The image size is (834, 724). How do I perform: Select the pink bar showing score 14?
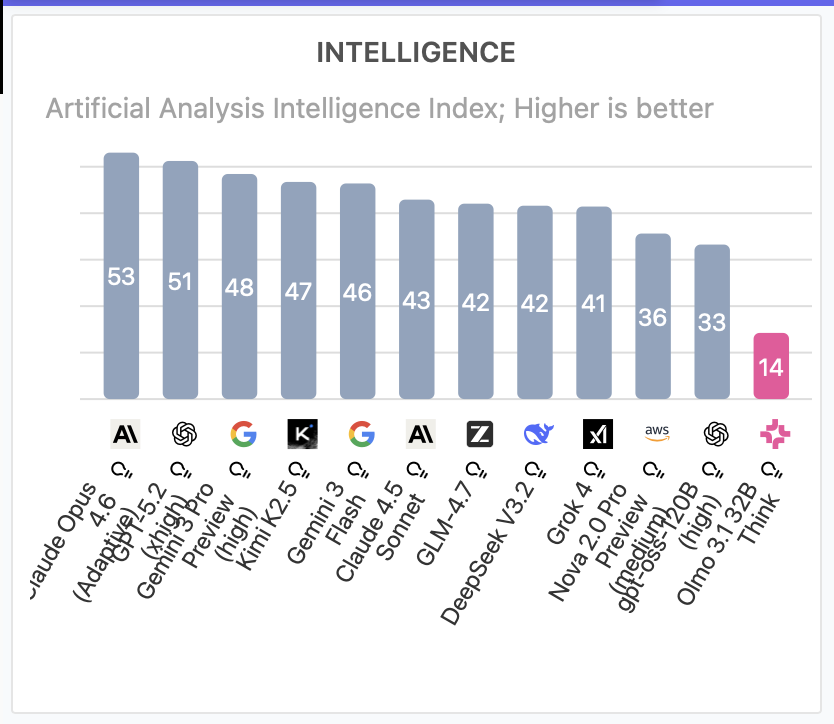pyautogui.click(x=771, y=366)
